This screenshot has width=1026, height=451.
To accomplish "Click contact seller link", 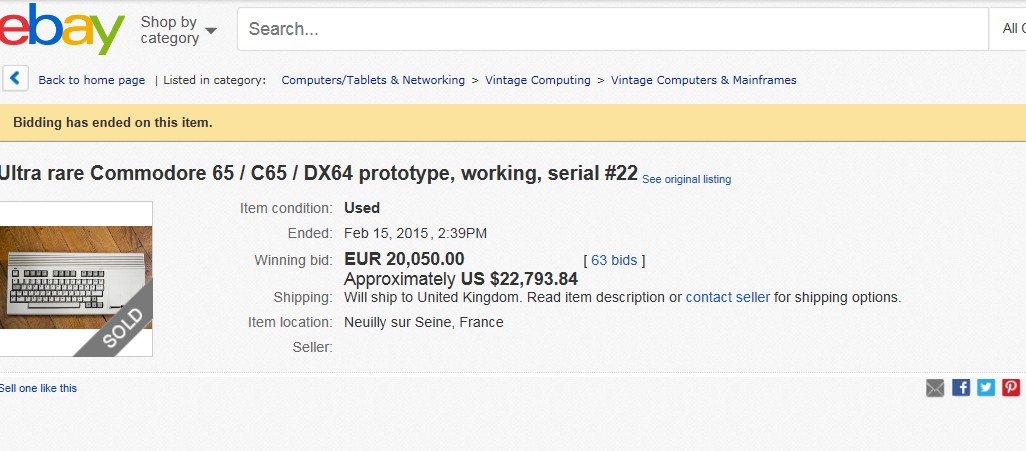I will [727, 297].
